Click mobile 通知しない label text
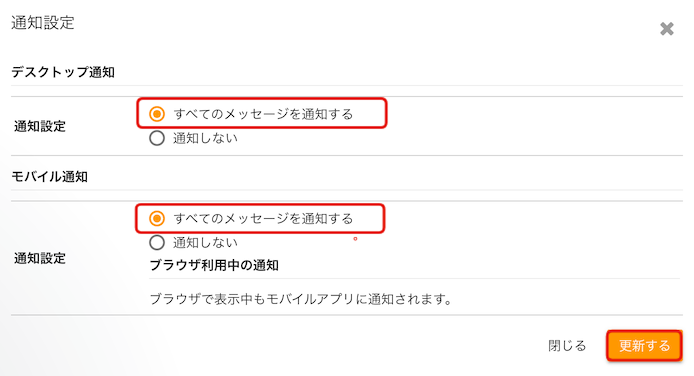Viewport: 694px width, 376px height. [205, 243]
